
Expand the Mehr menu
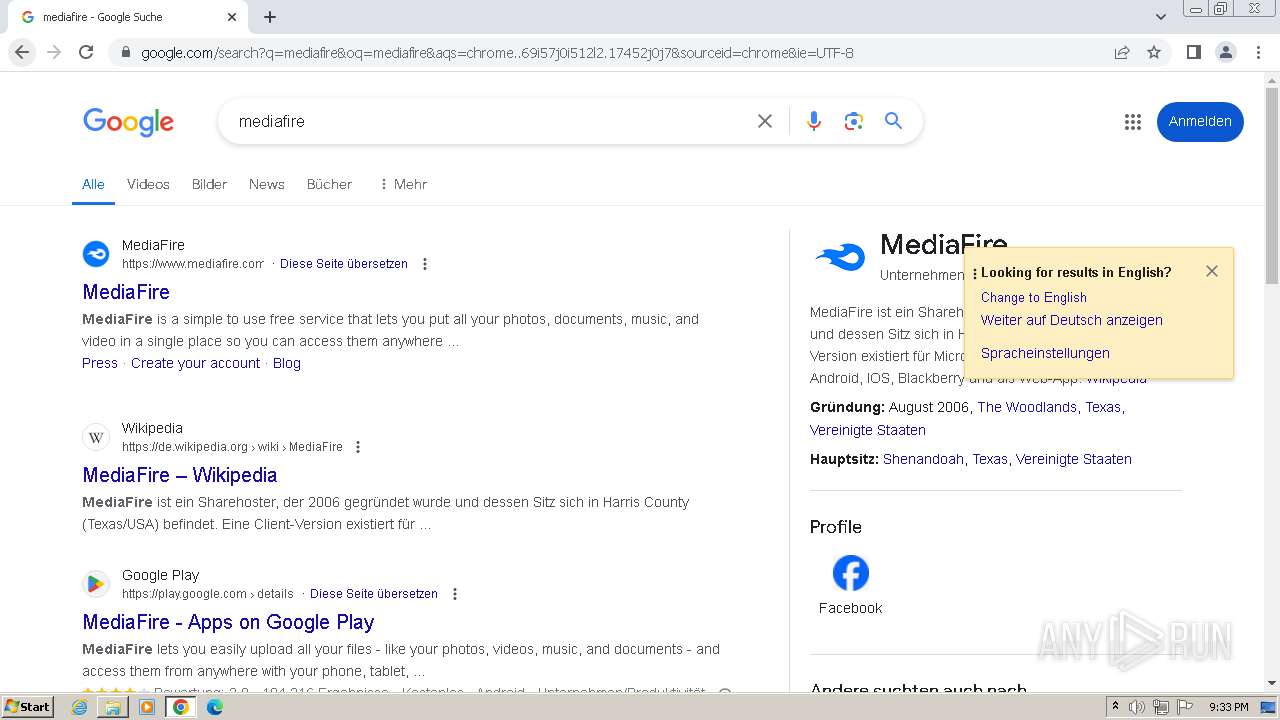click(x=403, y=184)
